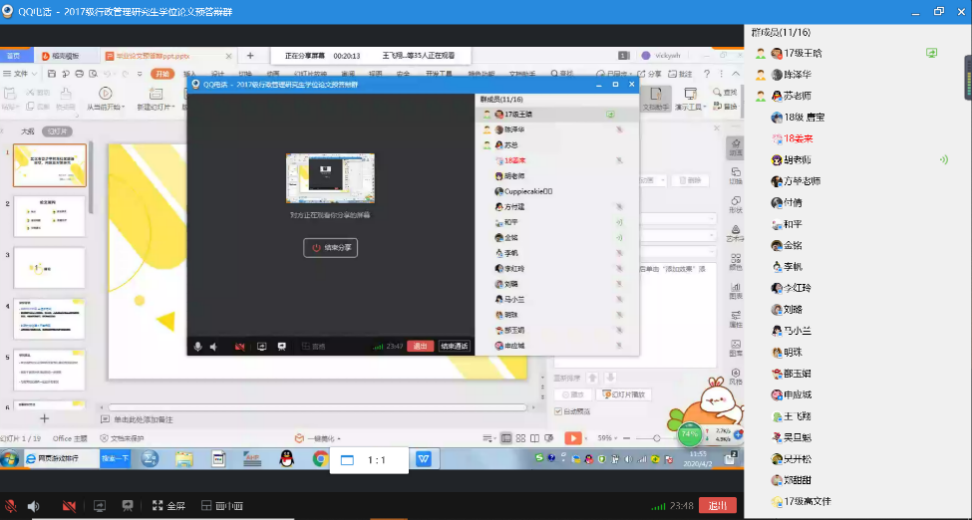This screenshot has height=520, width=972.
Task: Expand the second dropdown in the animation pane
Action: click(710, 236)
